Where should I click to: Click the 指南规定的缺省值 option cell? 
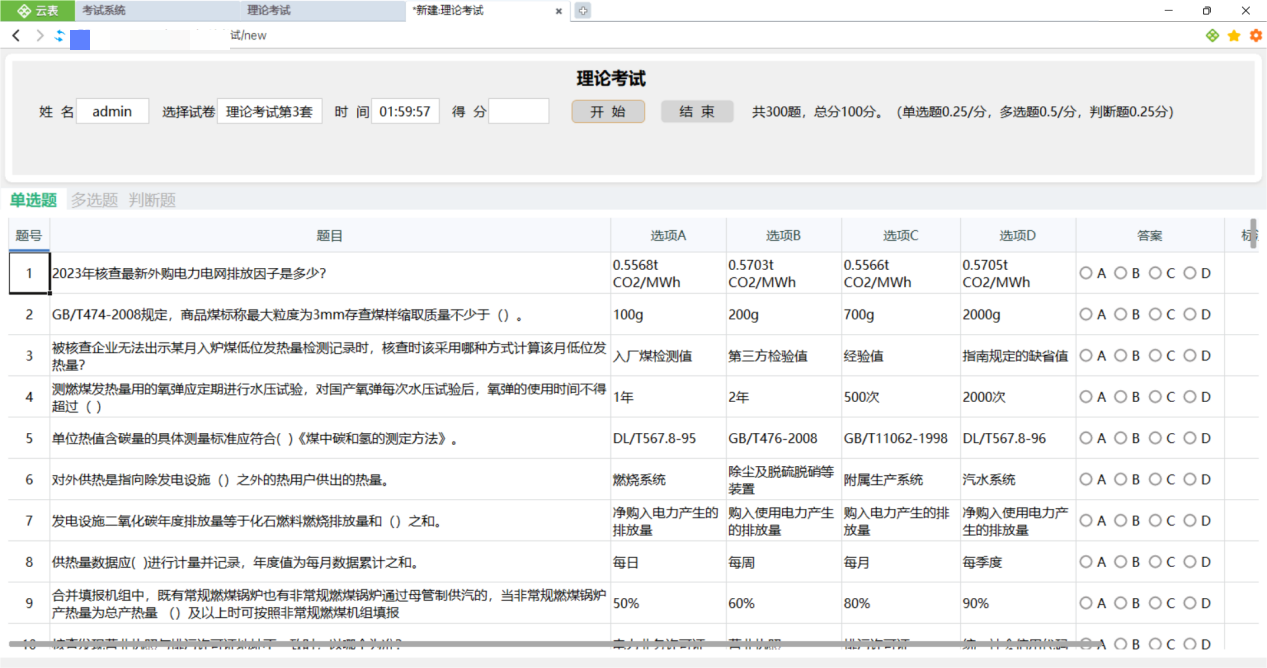click(x=1018, y=355)
